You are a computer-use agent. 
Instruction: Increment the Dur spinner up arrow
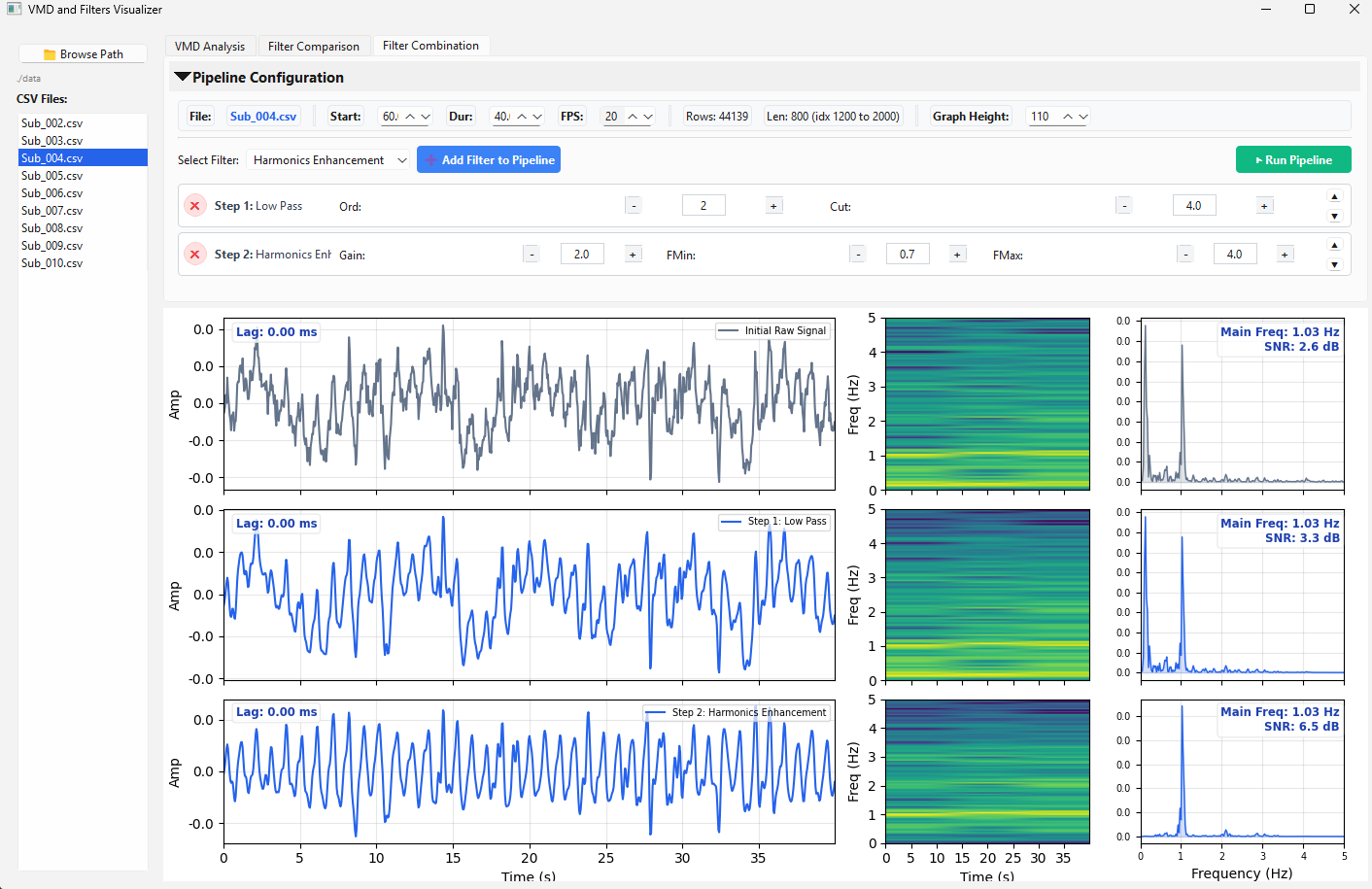pos(522,117)
